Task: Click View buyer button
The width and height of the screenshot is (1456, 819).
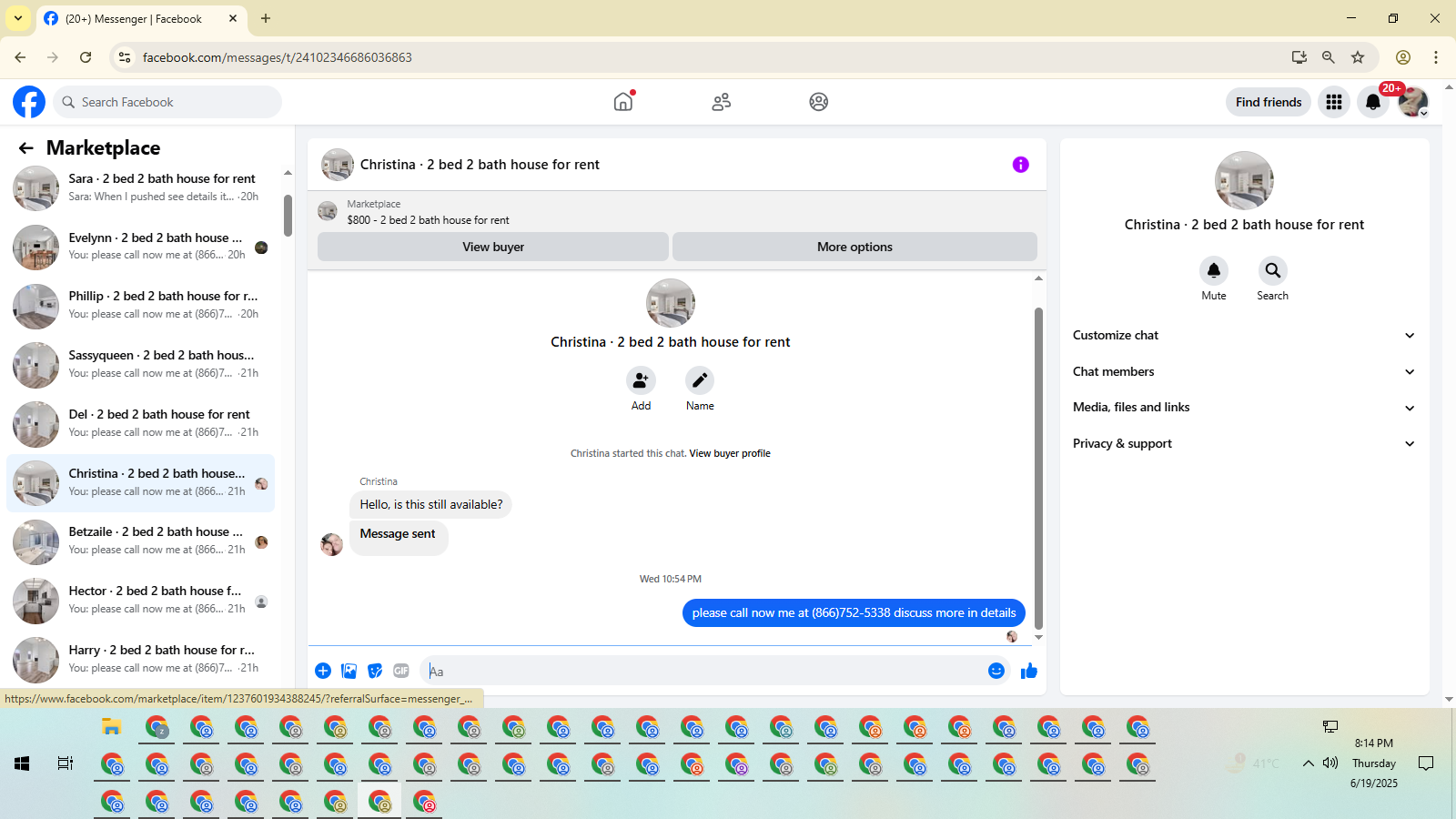Action: 493,247
